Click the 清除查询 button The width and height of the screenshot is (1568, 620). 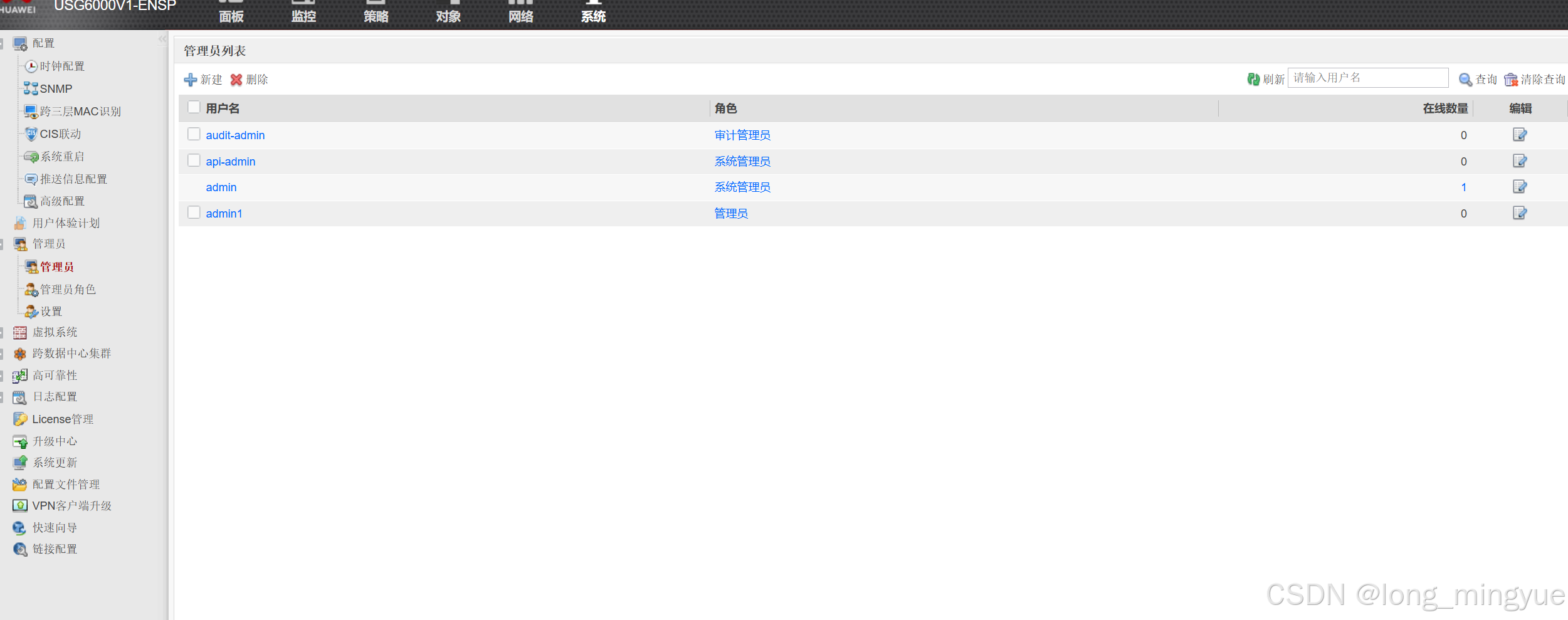click(x=1535, y=80)
